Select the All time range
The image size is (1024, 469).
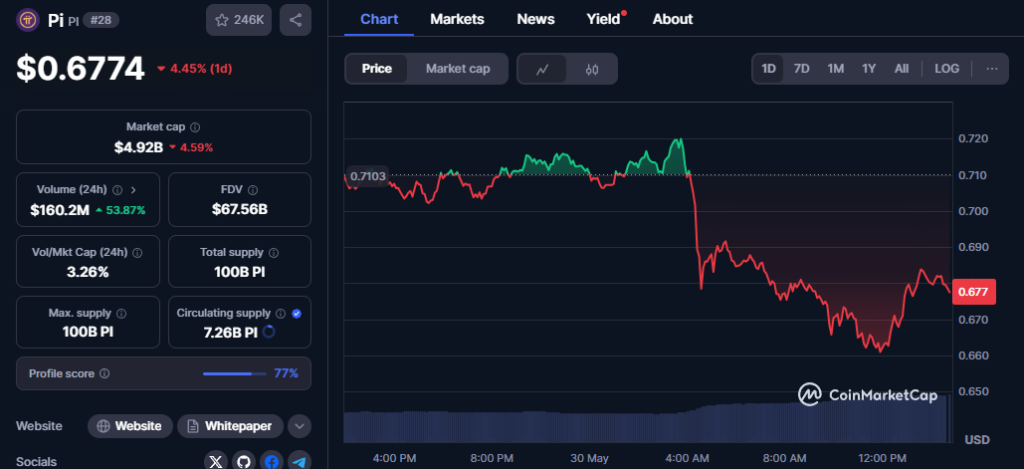click(901, 69)
